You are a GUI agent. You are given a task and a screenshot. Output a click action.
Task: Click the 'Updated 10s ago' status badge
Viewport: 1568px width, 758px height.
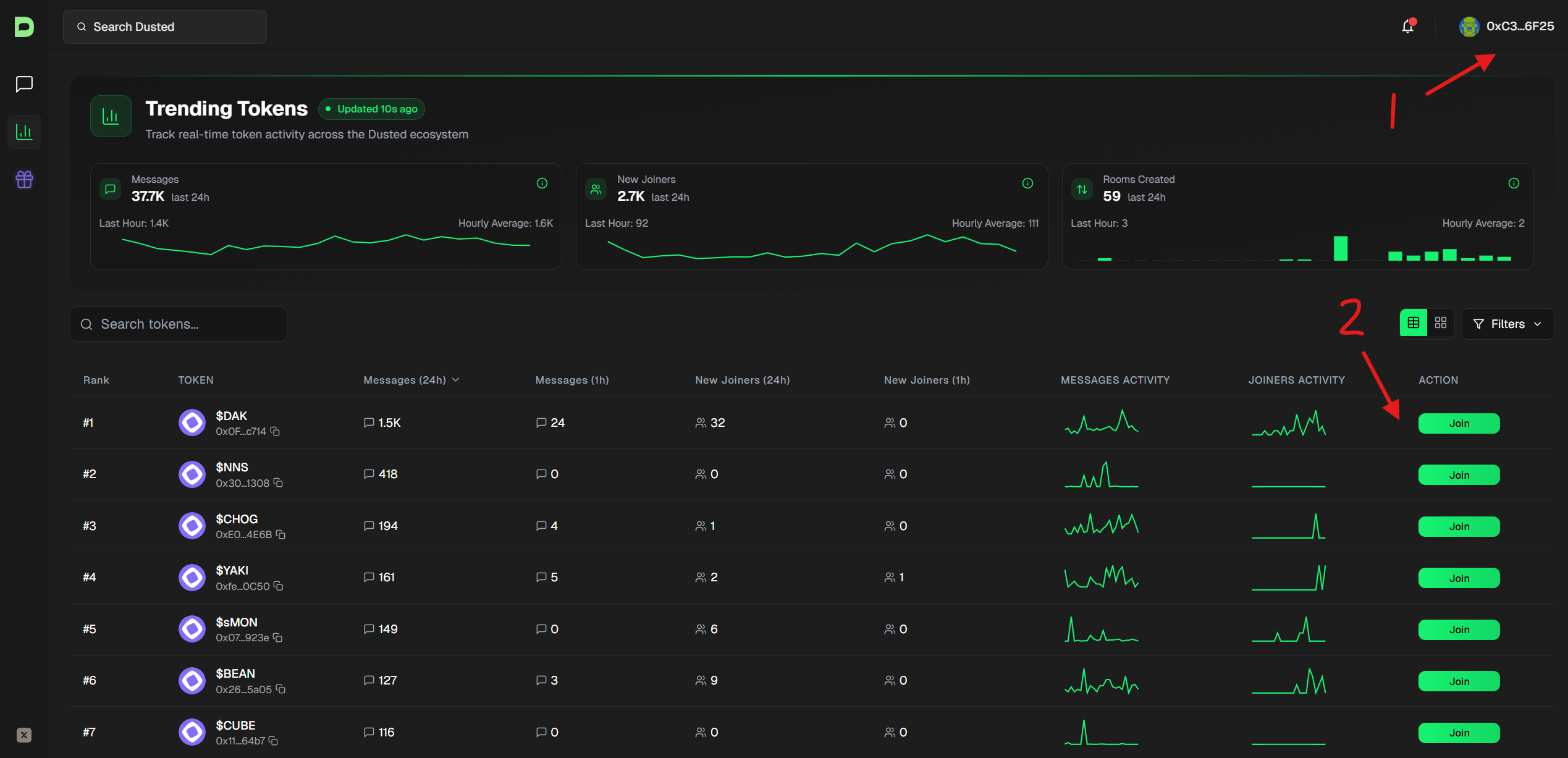coord(371,109)
